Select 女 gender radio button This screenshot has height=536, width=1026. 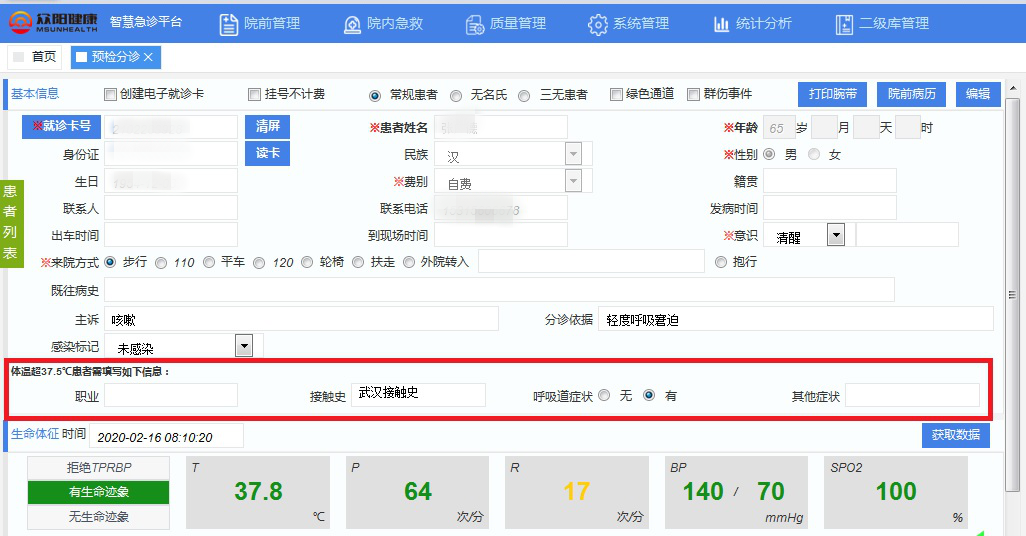coord(814,154)
